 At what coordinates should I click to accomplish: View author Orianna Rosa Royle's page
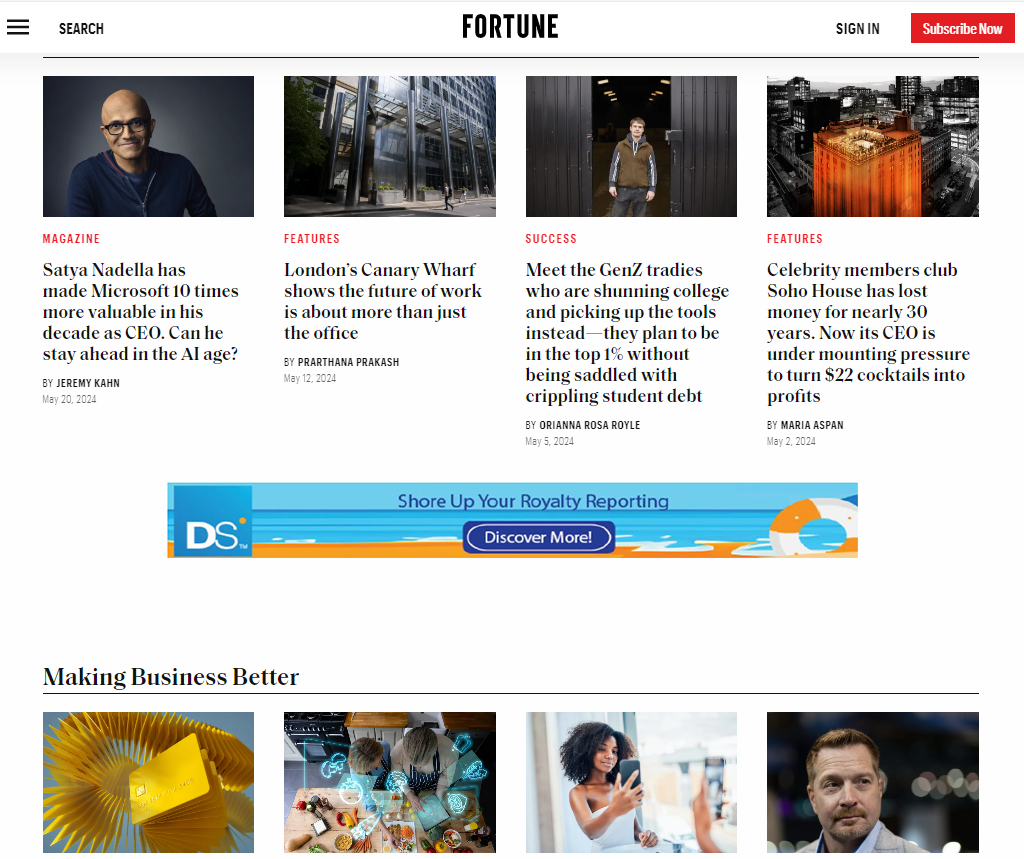pyautogui.click(x=589, y=426)
